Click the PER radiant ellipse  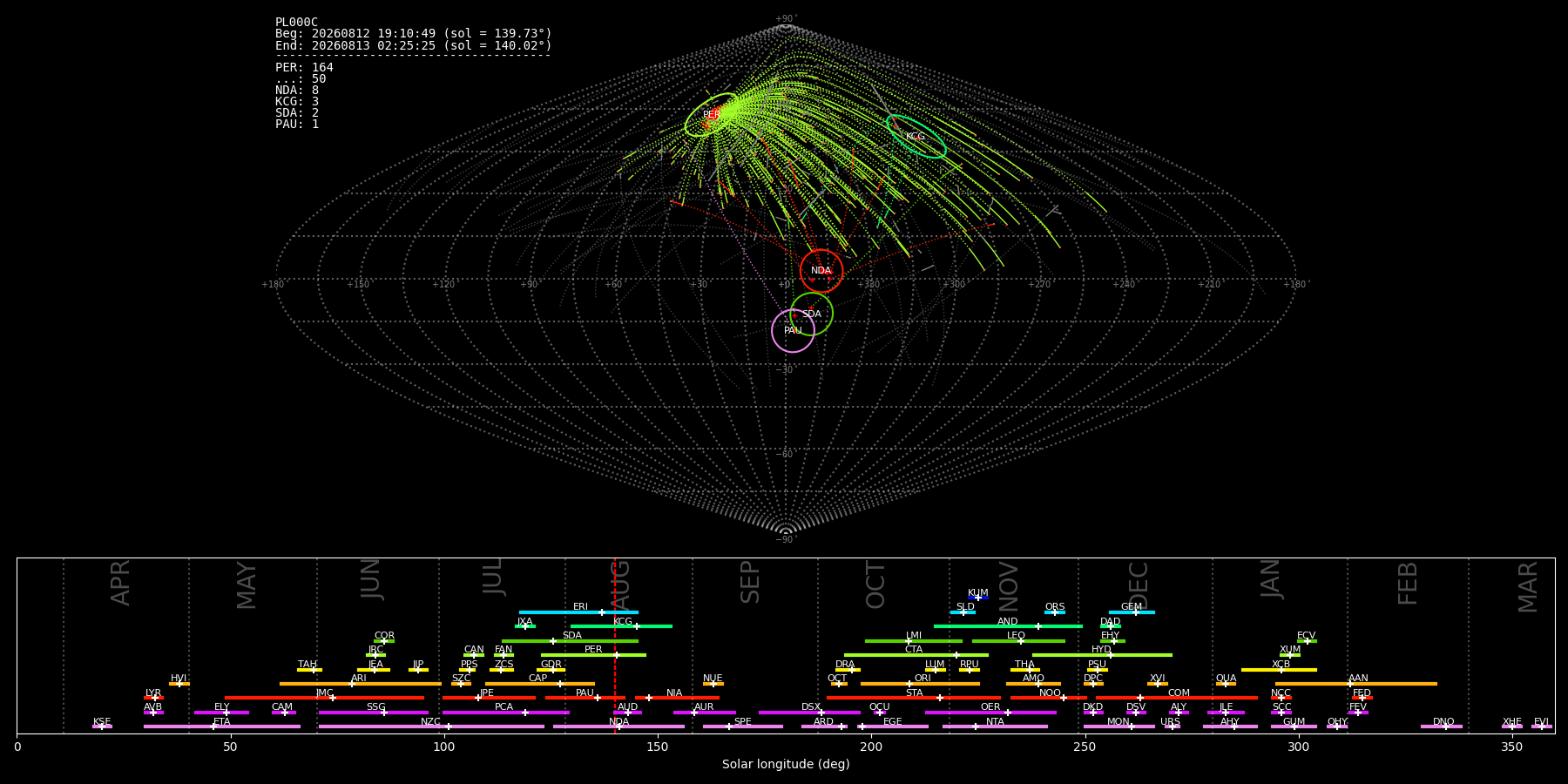(x=713, y=115)
